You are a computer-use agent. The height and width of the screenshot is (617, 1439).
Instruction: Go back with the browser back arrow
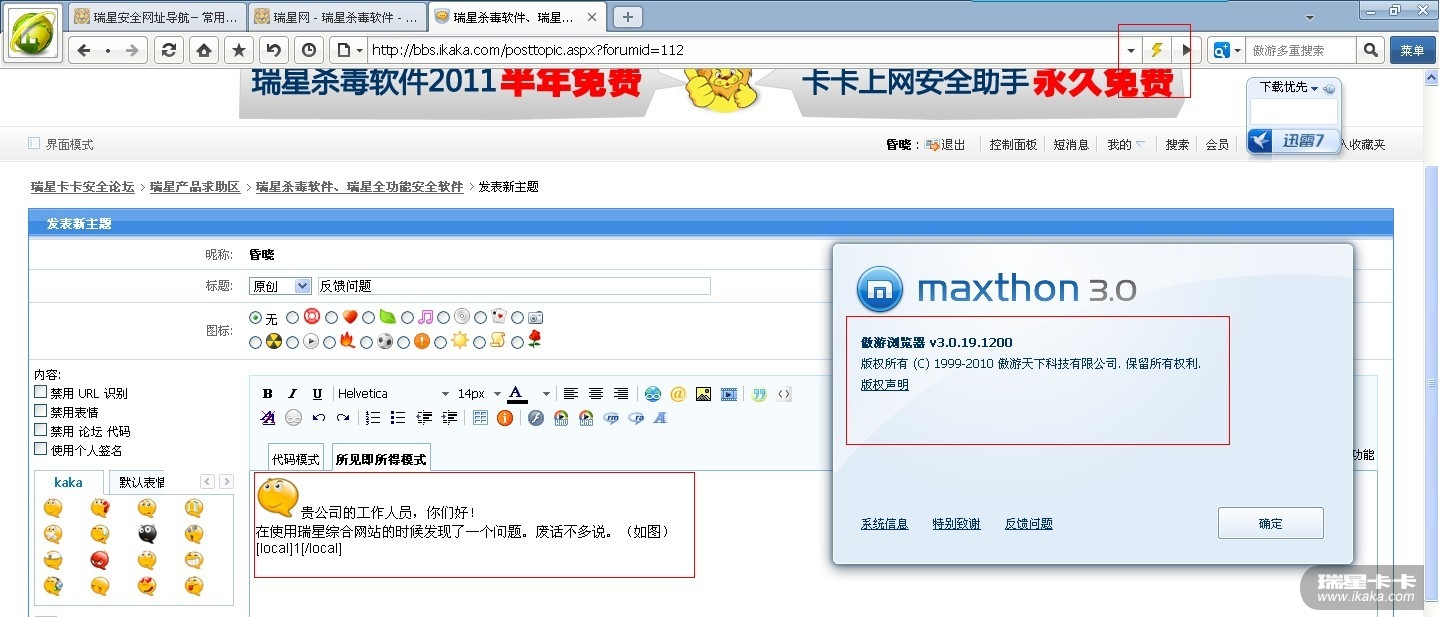85,50
